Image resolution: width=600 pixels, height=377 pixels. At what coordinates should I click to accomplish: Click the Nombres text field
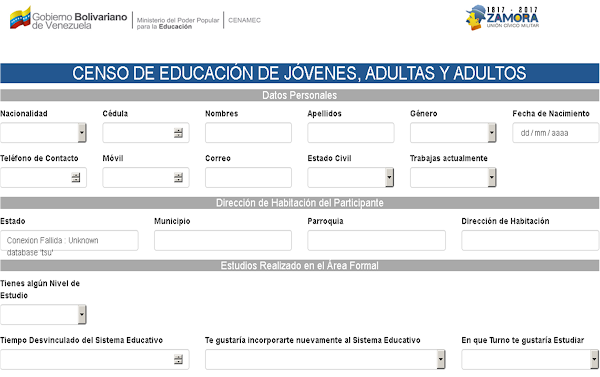pos(248,133)
